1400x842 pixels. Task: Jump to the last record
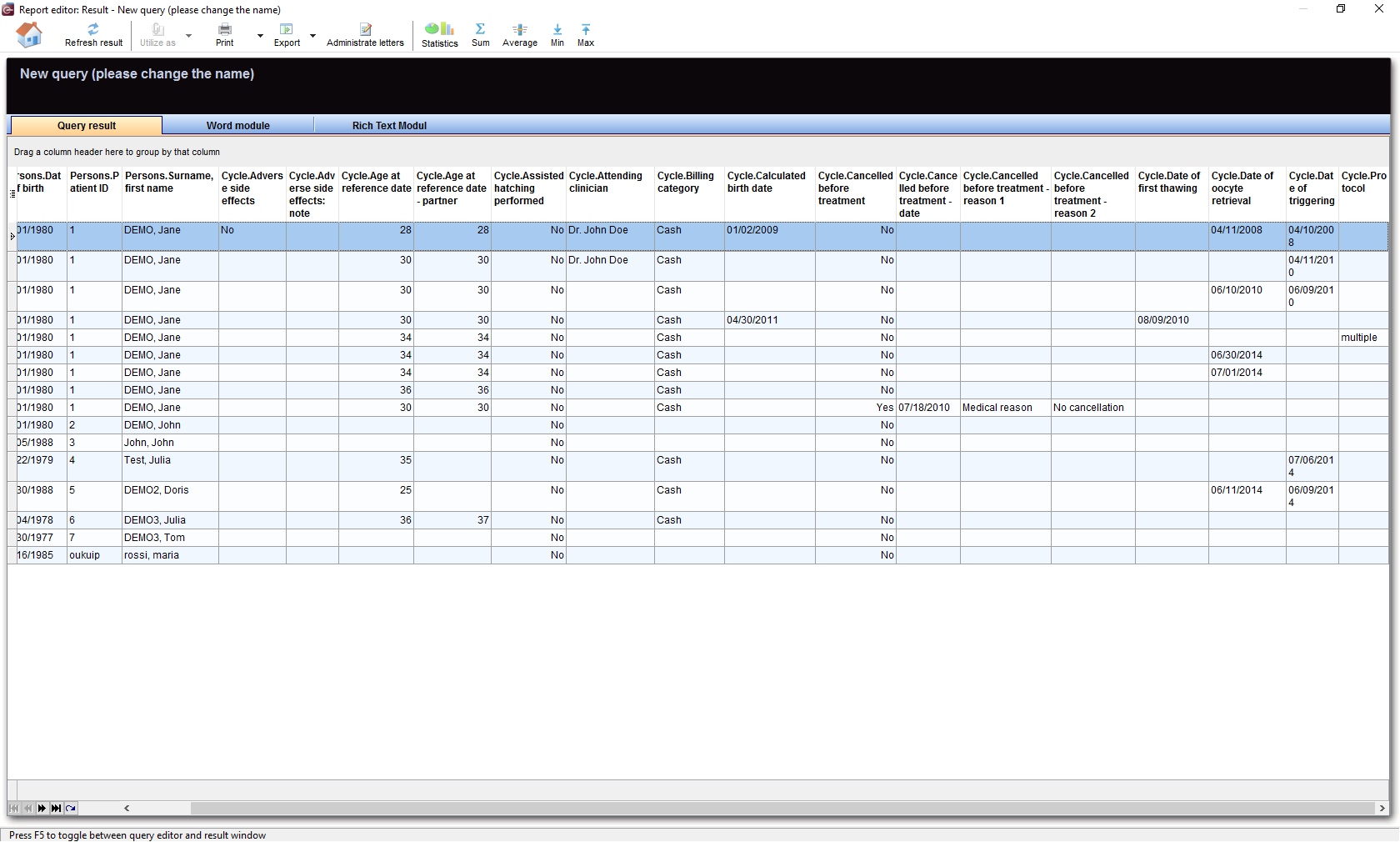[56, 808]
